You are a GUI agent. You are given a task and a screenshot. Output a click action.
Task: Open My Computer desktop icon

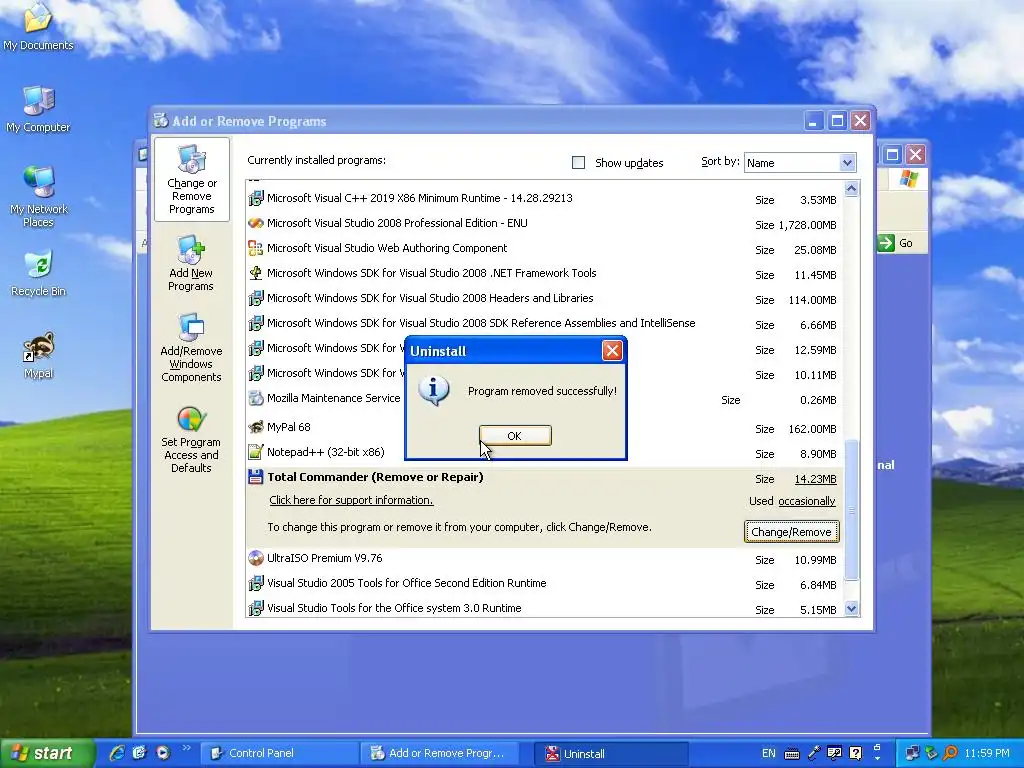[x=38, y=108]
